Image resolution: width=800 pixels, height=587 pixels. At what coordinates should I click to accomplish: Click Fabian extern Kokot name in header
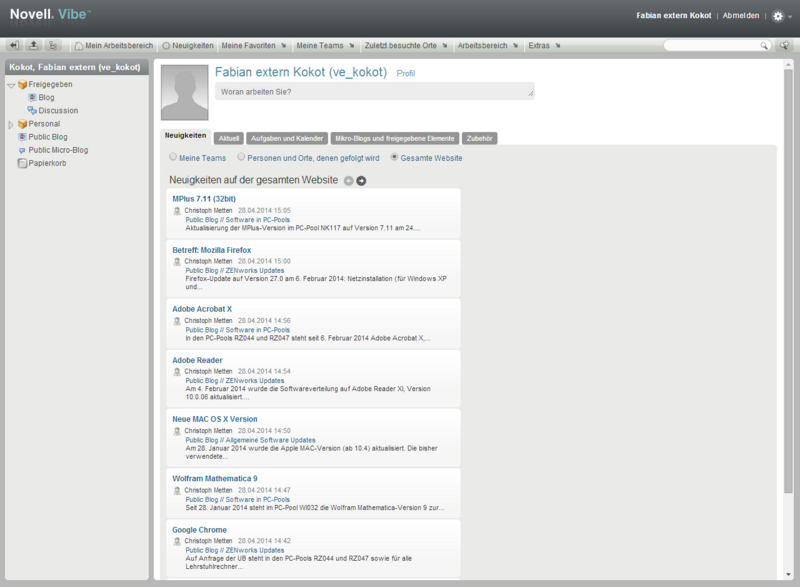coord(673,16)
